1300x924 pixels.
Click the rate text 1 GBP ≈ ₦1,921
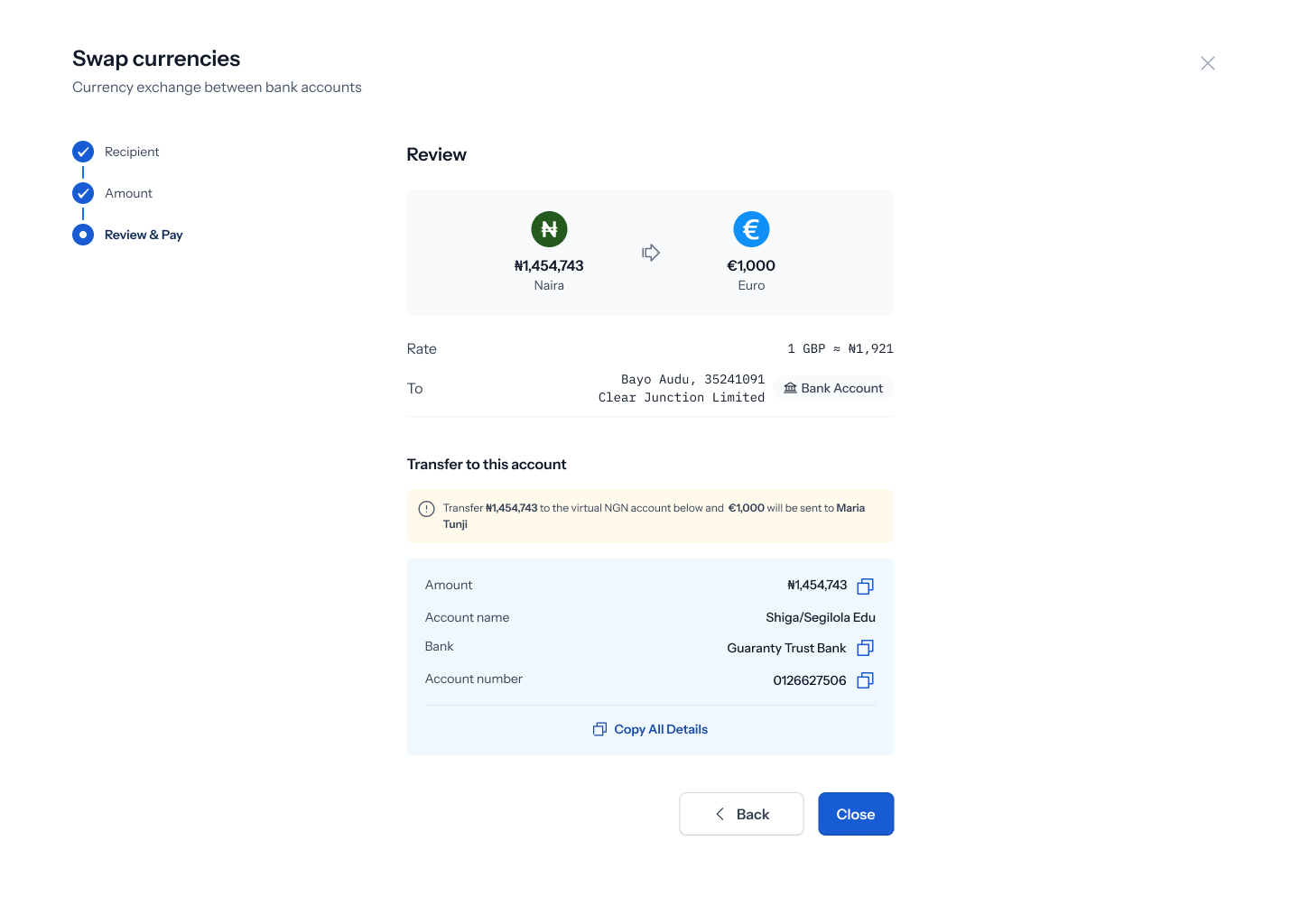[x=840, y=348]
